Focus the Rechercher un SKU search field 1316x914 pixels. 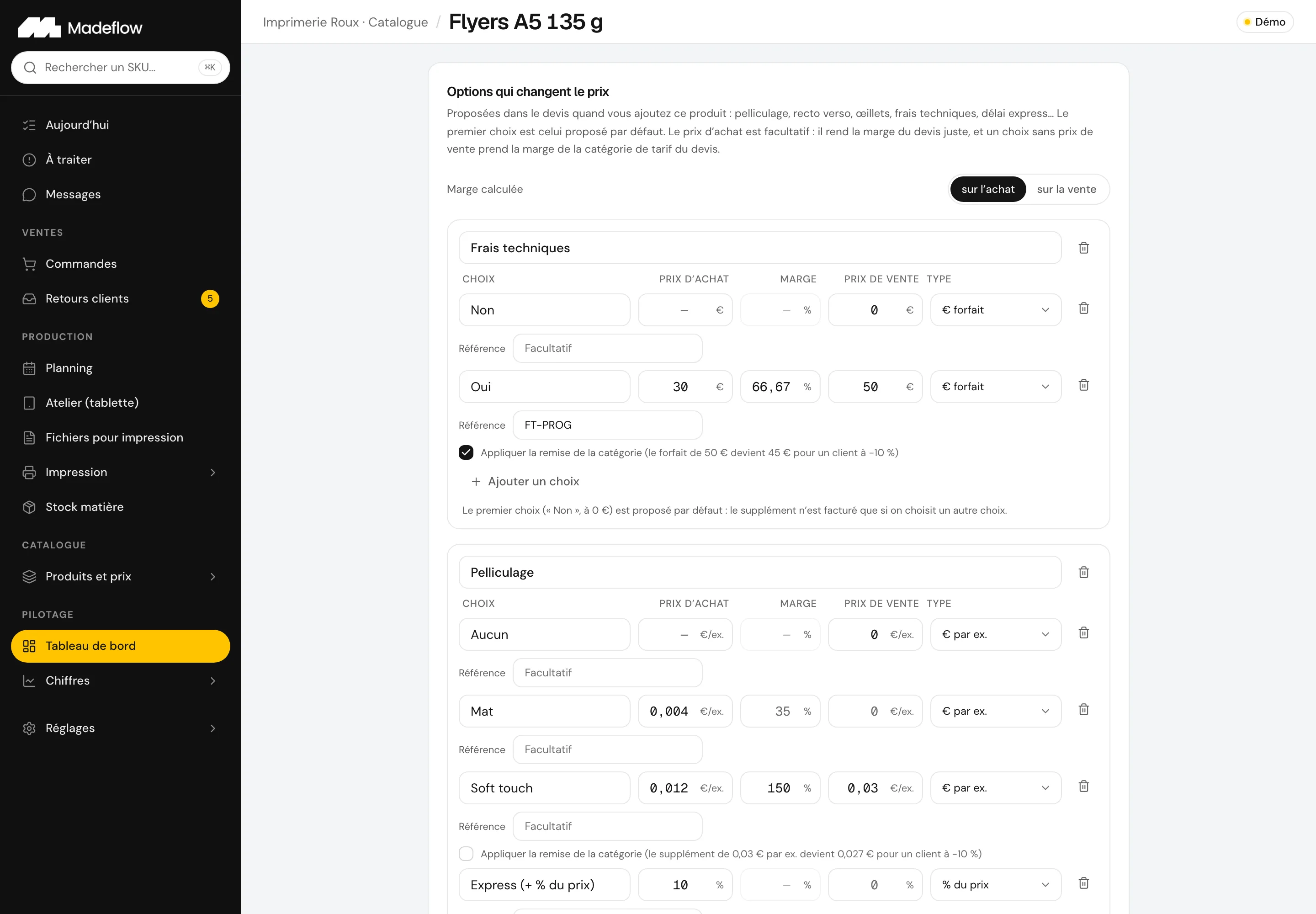point(120,68)
